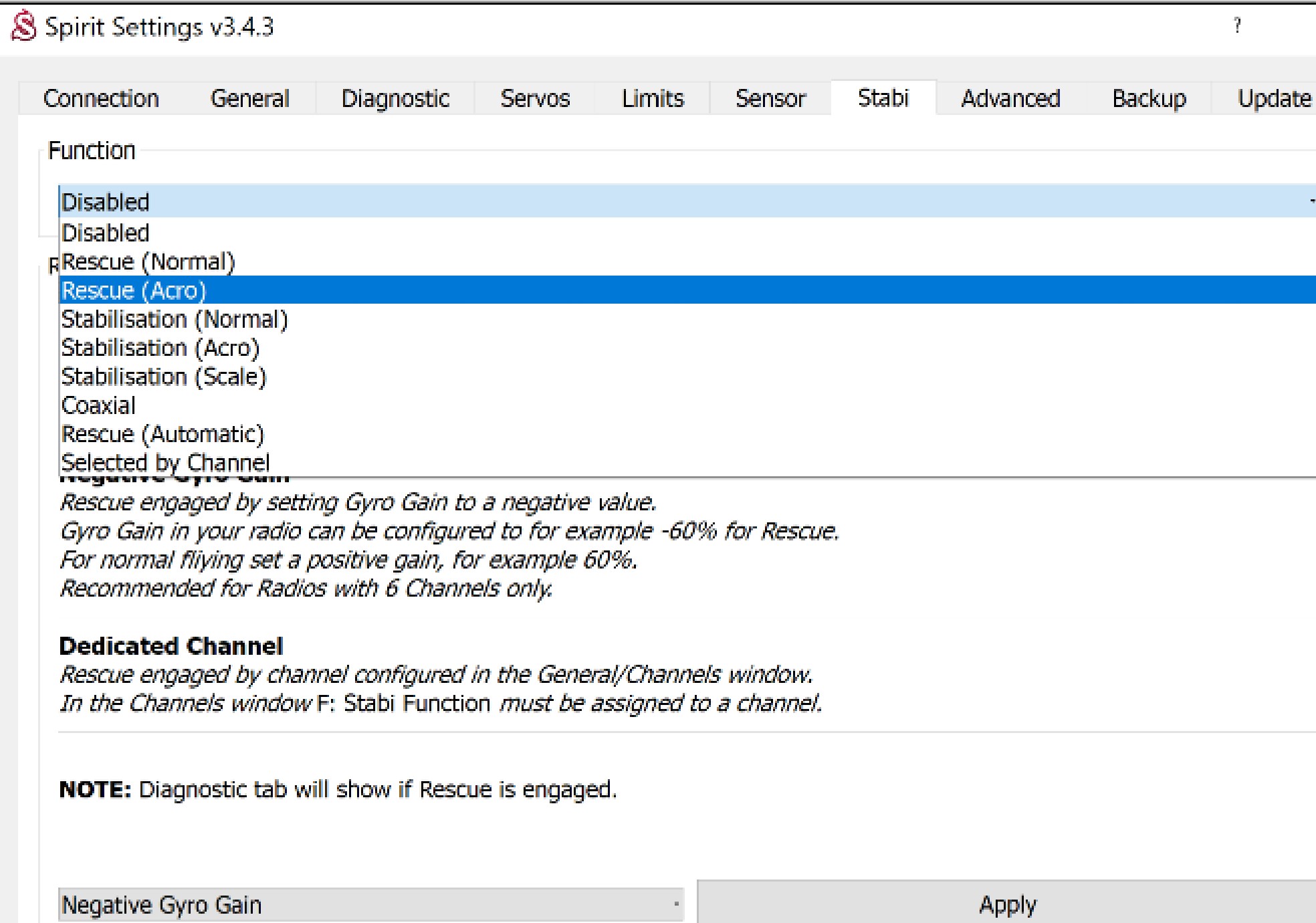Choose Rescue (Normal) from the list
This screenshot has width=1316, height=923.
pos(148,262)
